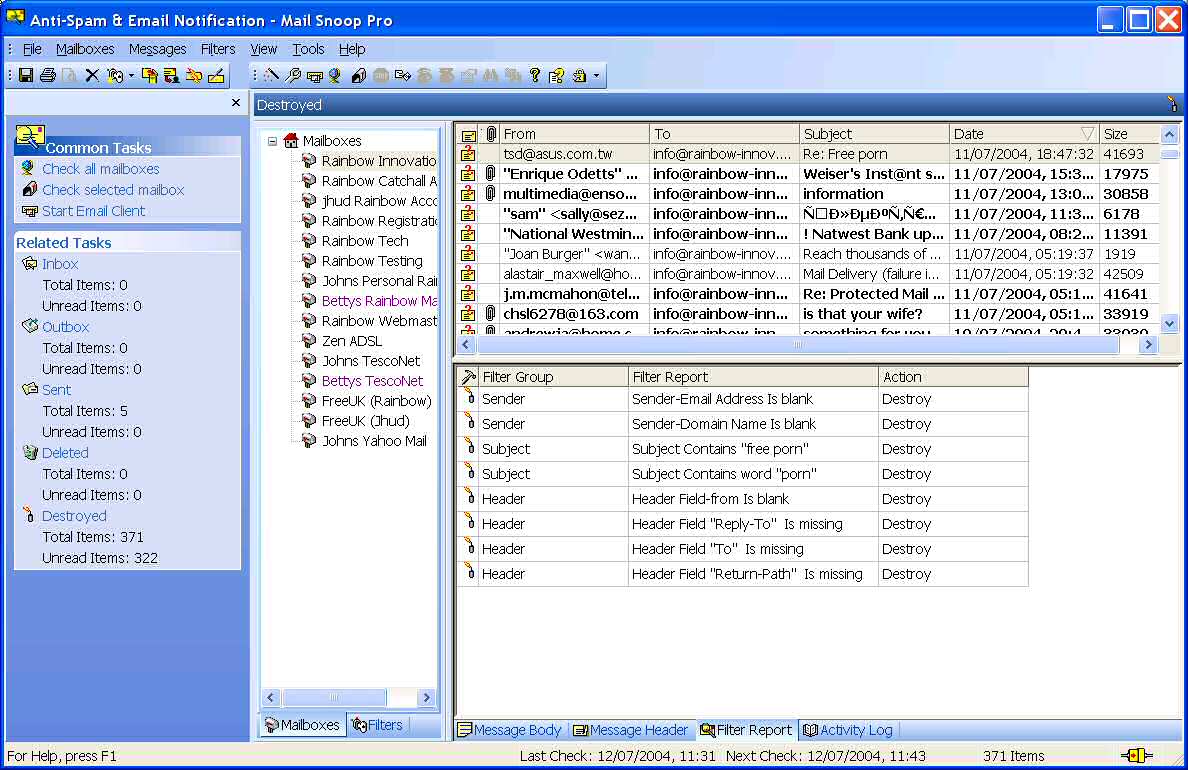Open the Deleted folder link
This screenshot has height=770, width=1188.
[x=65, y=452]
